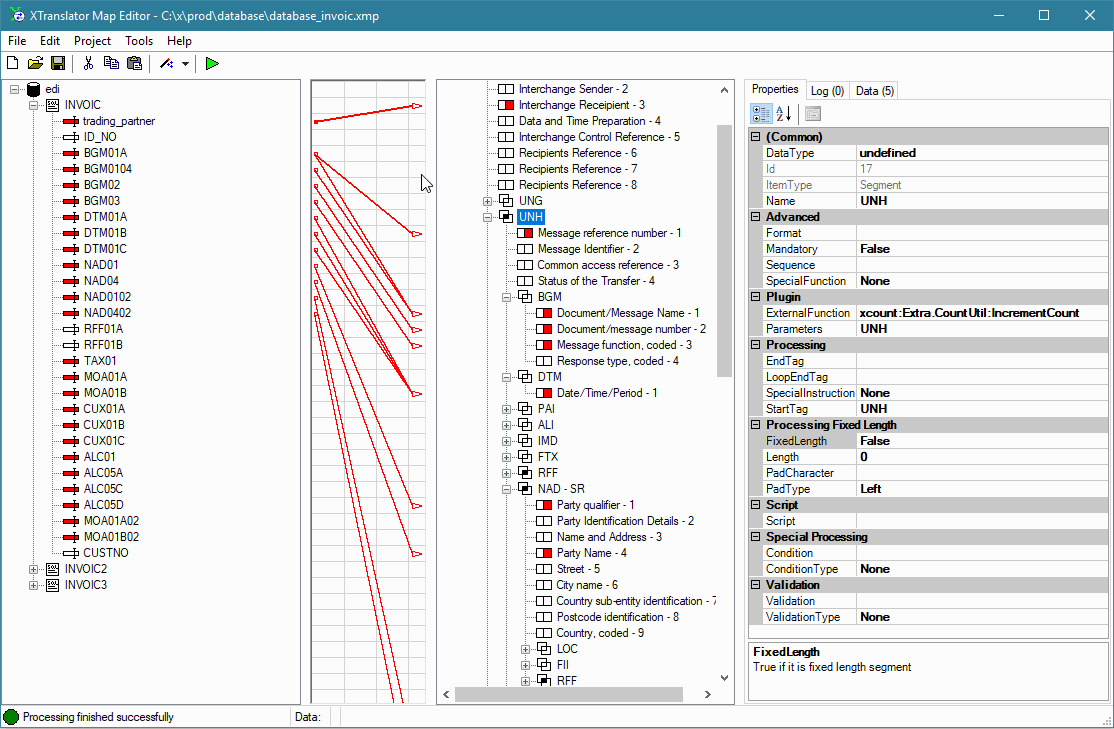Click the segment tree vertical scrollbar thumb

(x=724, y=251)
